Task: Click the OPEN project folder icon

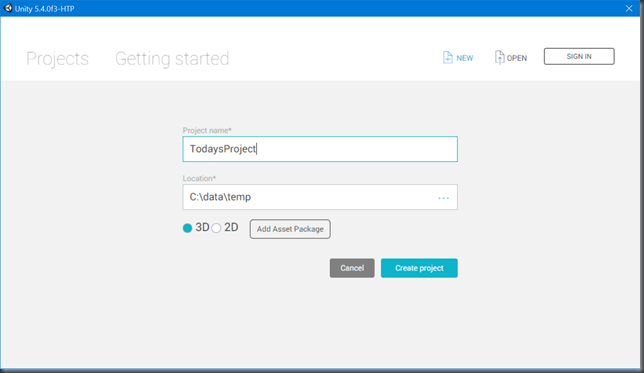Action: pyautogui.click(x=499, y=58)
